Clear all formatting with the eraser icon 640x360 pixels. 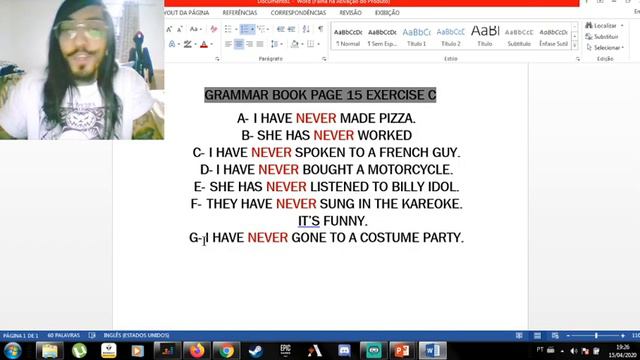(213, 29)
